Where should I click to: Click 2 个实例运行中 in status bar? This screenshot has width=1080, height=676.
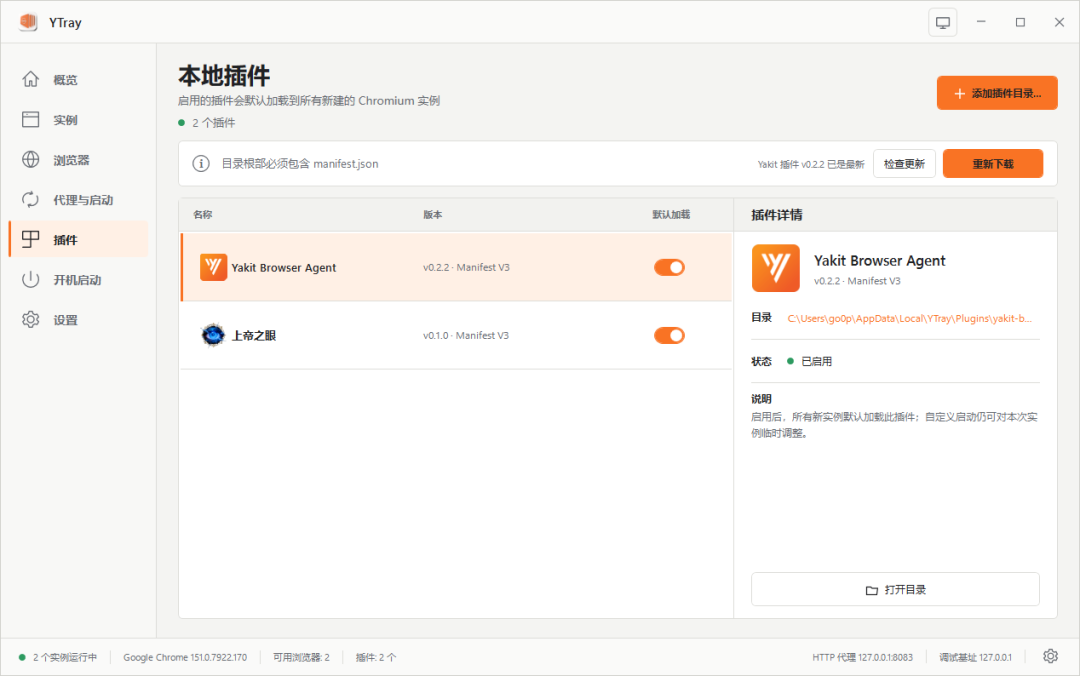(65, 657)
